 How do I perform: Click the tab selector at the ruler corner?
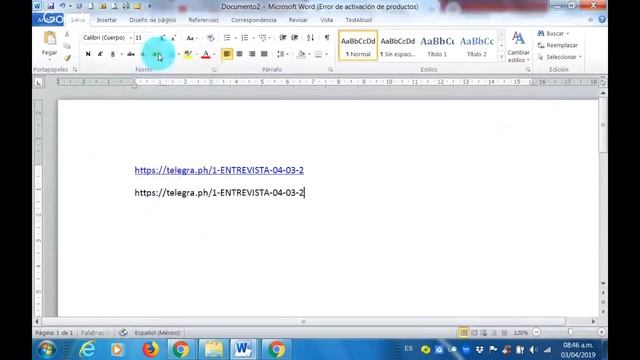tap(38, 83)
